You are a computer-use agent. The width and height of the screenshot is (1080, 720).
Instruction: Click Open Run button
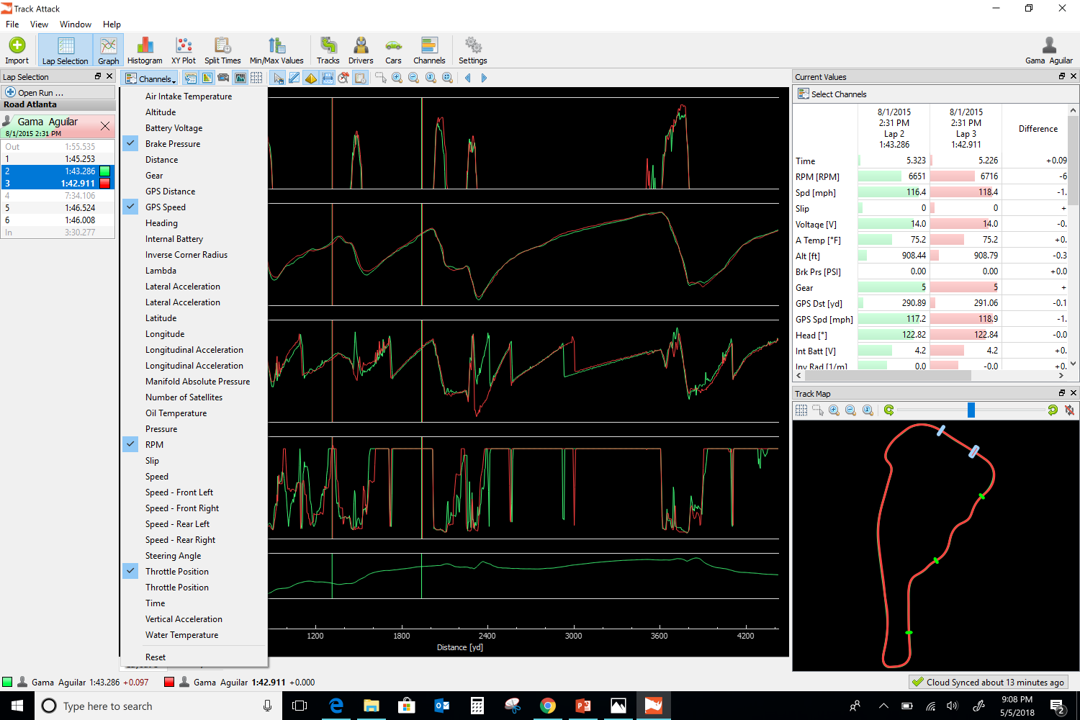click(x=57, y=92)
